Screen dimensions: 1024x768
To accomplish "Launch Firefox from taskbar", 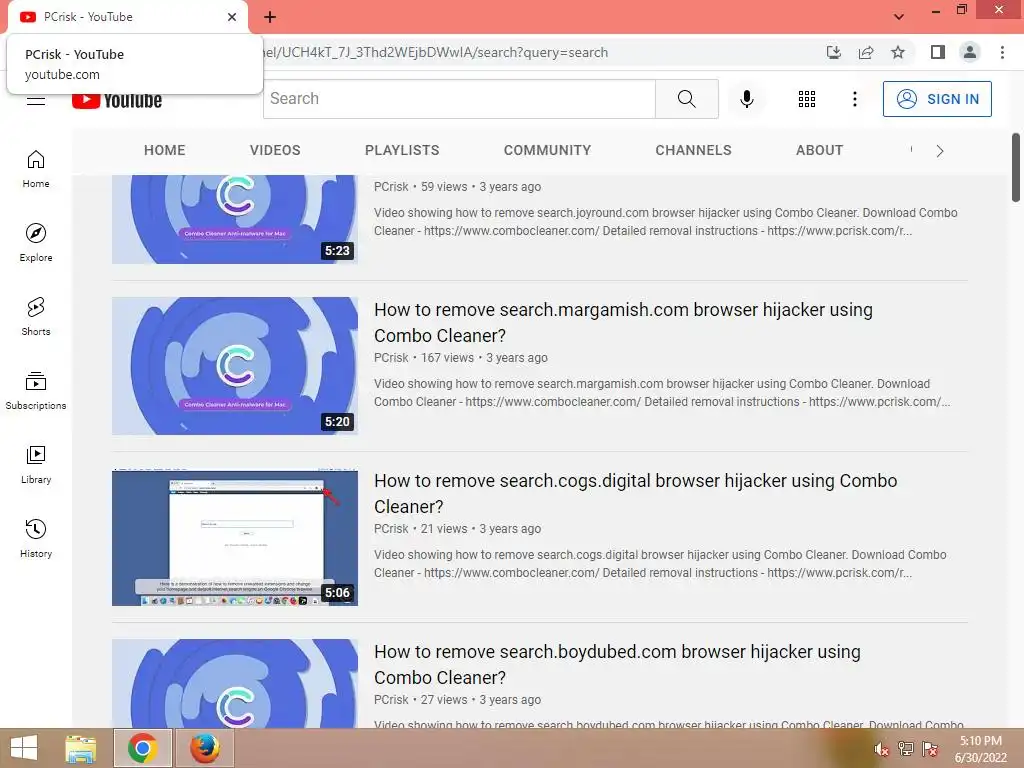I will tap(204, 748).
